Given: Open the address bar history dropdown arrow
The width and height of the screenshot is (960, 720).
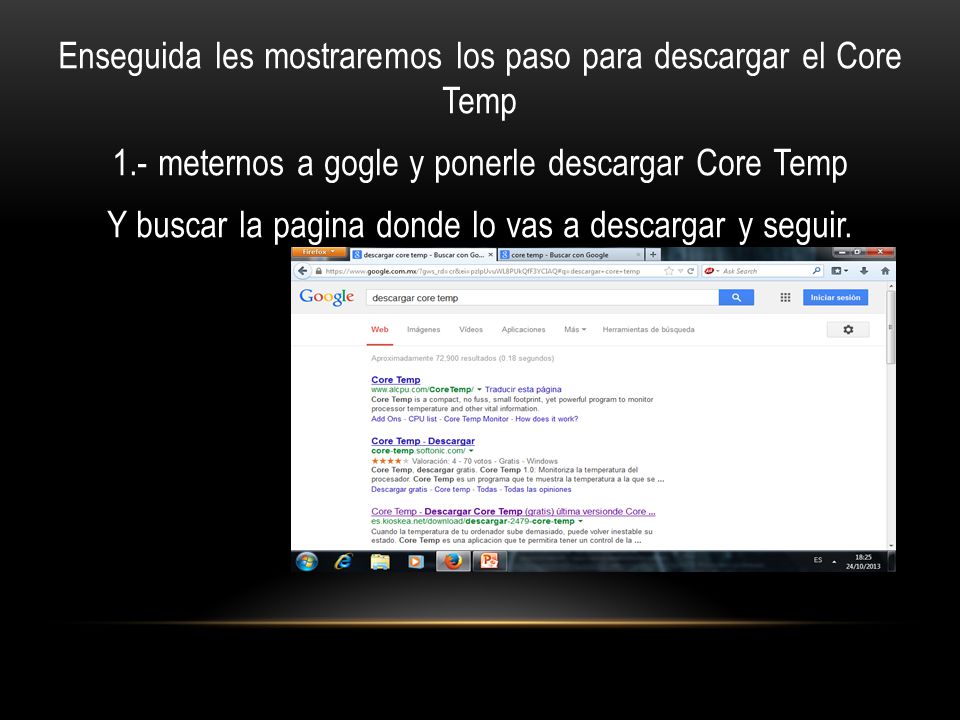Looking at the screenshot, I should pos(680,271).
